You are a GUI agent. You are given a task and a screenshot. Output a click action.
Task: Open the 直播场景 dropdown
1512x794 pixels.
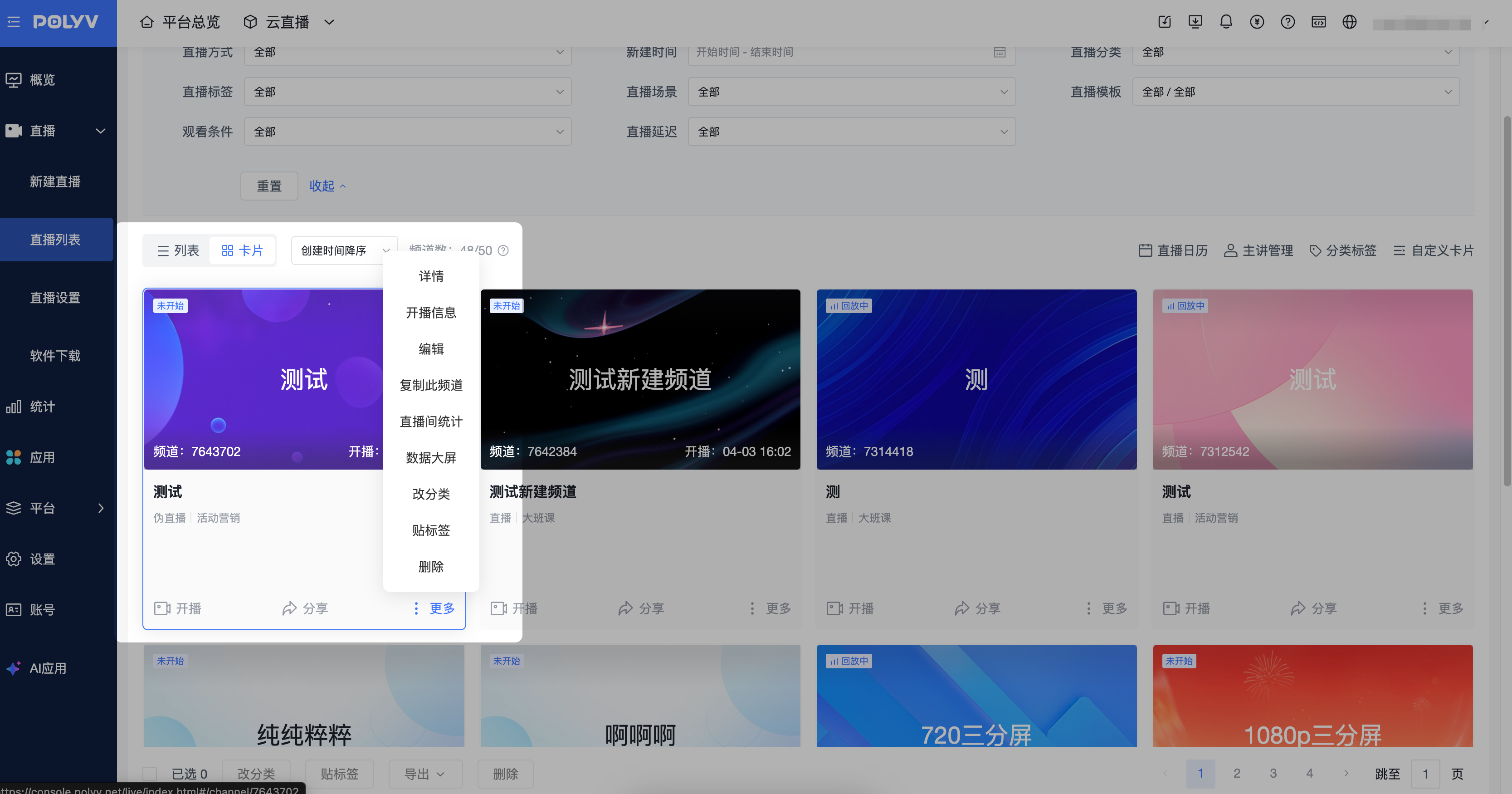[852, 92]
